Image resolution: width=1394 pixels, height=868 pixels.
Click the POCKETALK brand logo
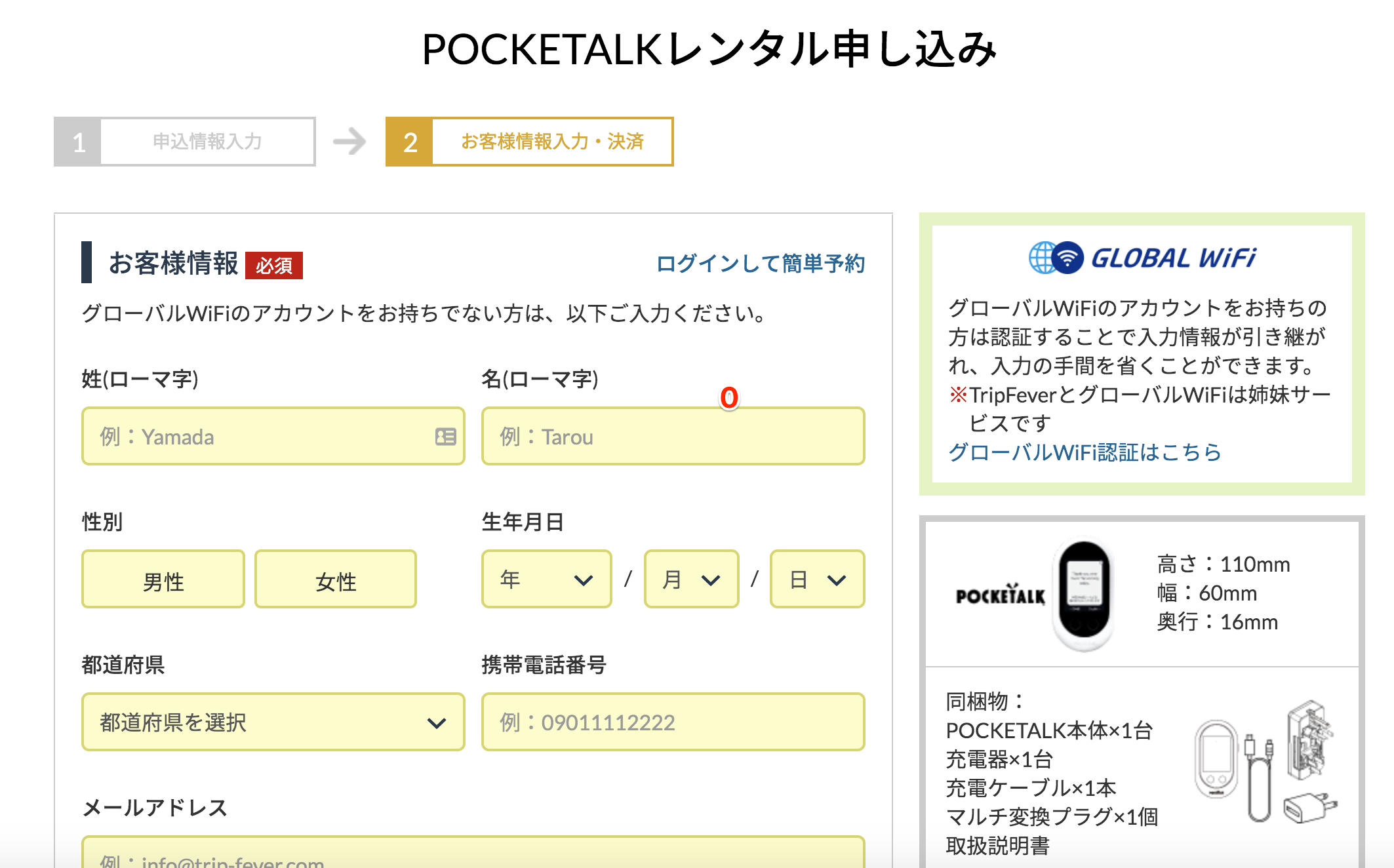click(1001, 594)
